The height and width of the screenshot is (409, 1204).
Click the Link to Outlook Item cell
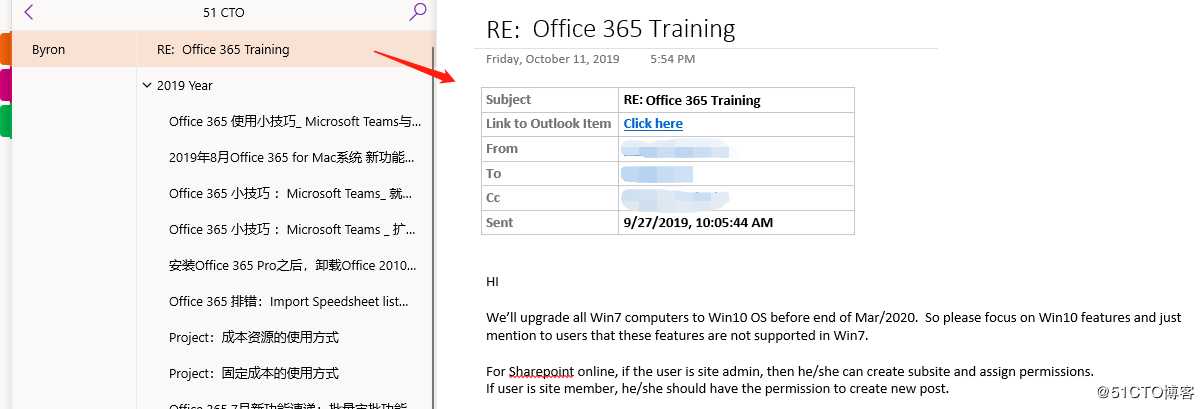tap(550, 124)
